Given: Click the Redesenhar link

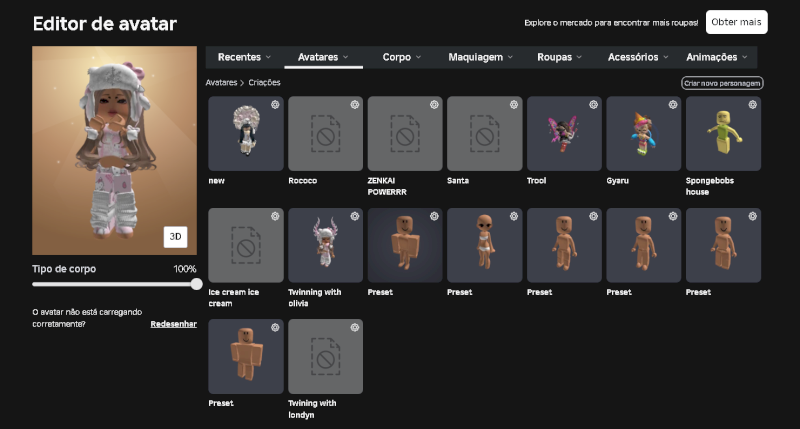Looking at the screenshot, I should [173, 324].
